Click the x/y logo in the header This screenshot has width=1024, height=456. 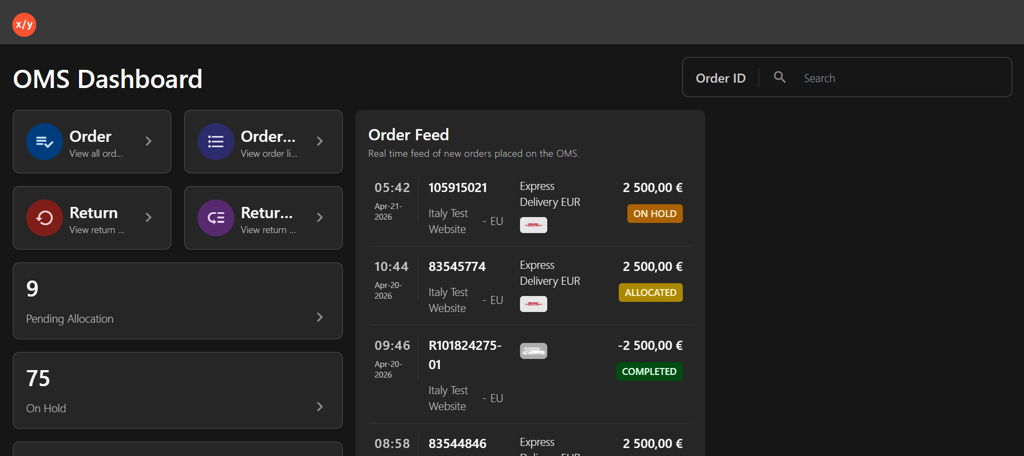pyautogui.click(x=24, y=25)
